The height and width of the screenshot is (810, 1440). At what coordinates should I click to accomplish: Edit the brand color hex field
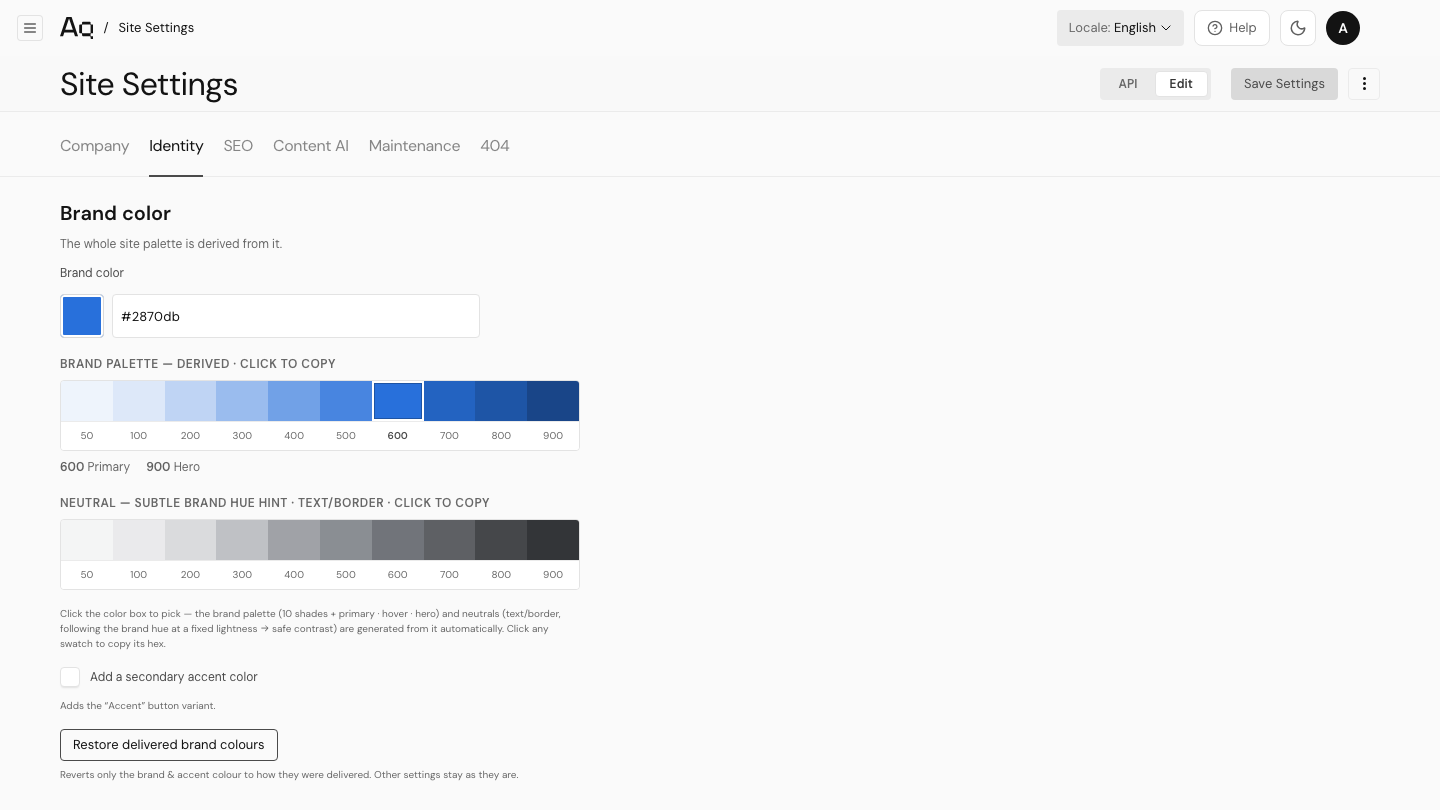point(296,316)
